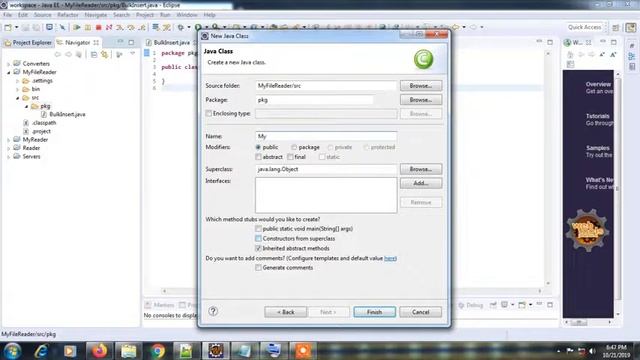Click the open perspective icon near Quick Access
This screenshot has width=640, height=360.
pos(616,27)
